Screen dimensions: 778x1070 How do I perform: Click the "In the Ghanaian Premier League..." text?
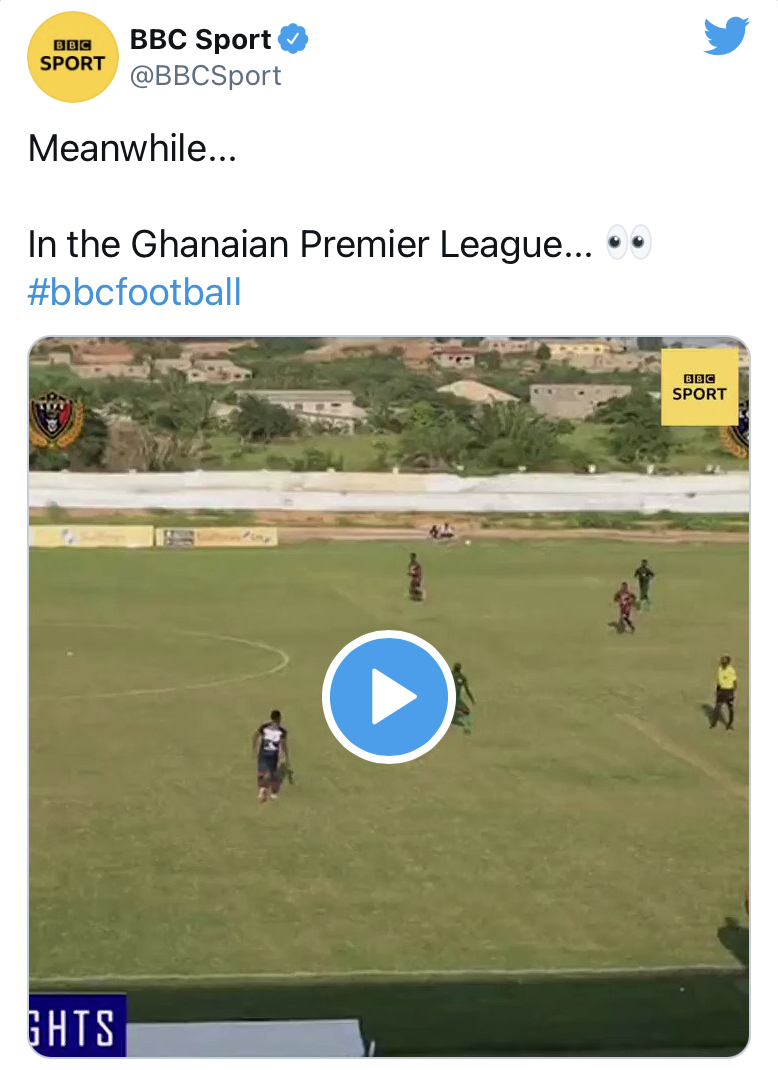310,243
